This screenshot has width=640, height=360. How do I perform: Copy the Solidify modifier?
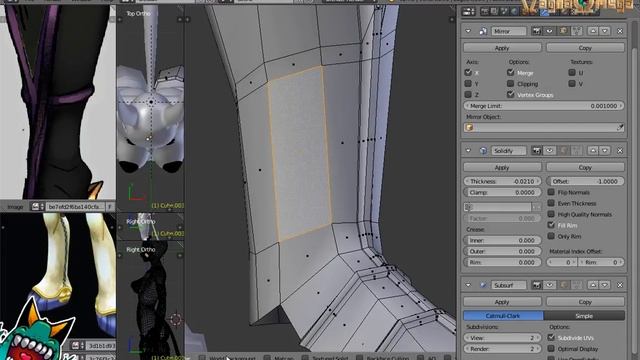click(585, 167)
